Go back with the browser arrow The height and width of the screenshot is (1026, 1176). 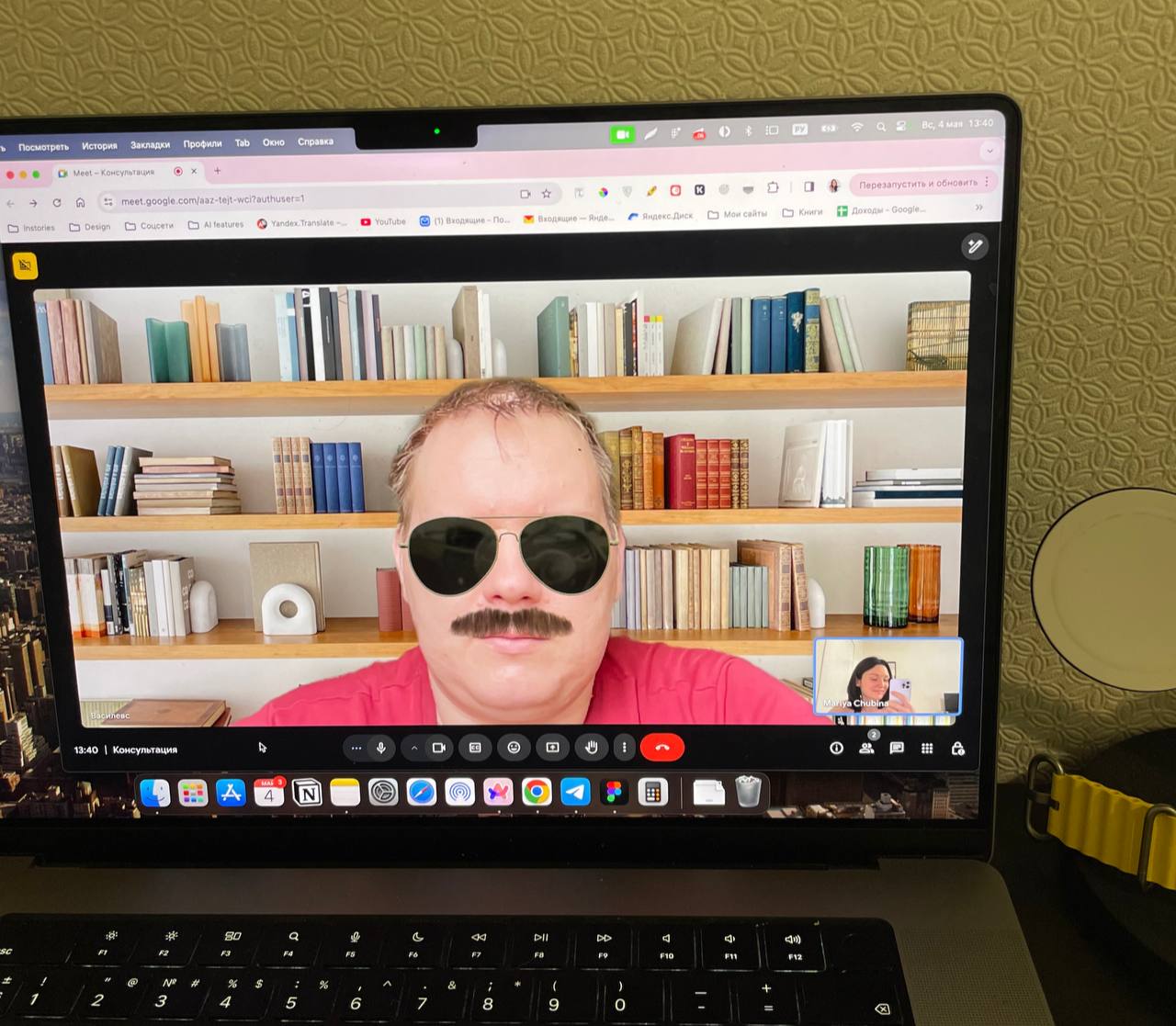(10, 203)
